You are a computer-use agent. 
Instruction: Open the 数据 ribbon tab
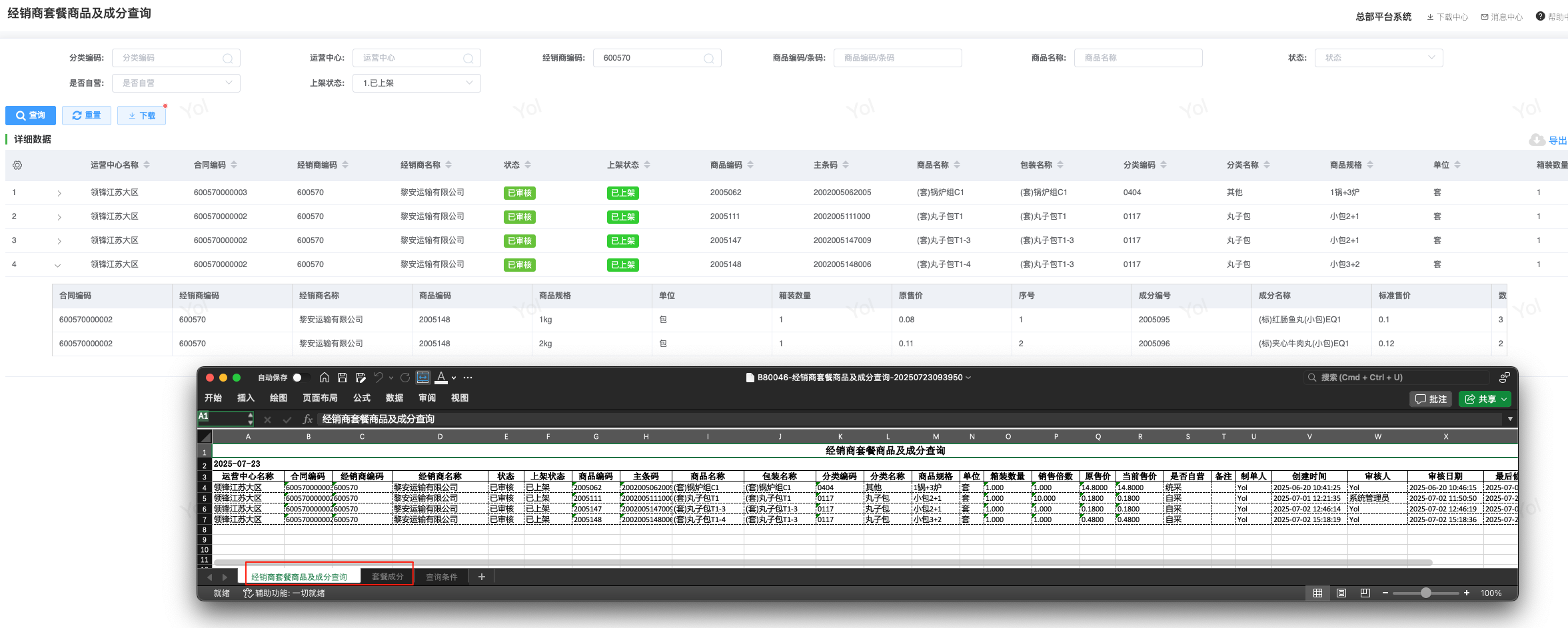tap(394, 398)
